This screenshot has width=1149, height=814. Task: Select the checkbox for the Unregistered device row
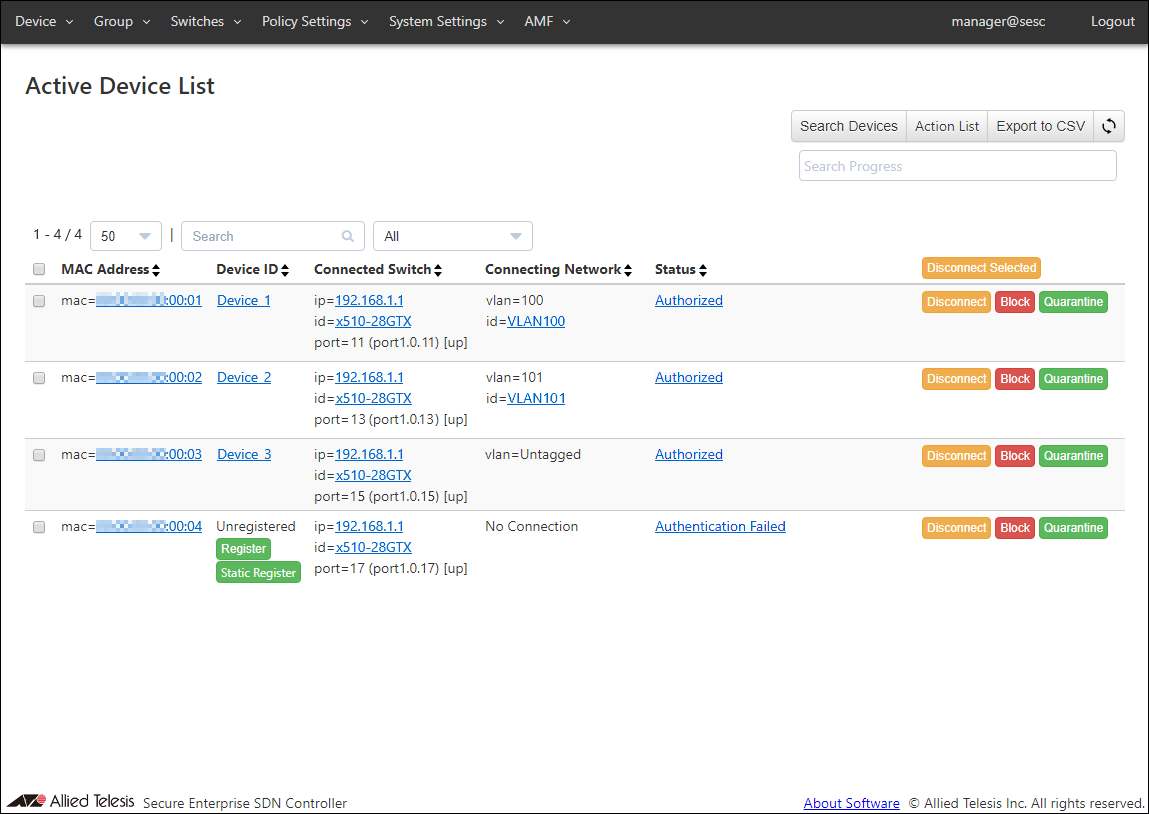point(39,527)
